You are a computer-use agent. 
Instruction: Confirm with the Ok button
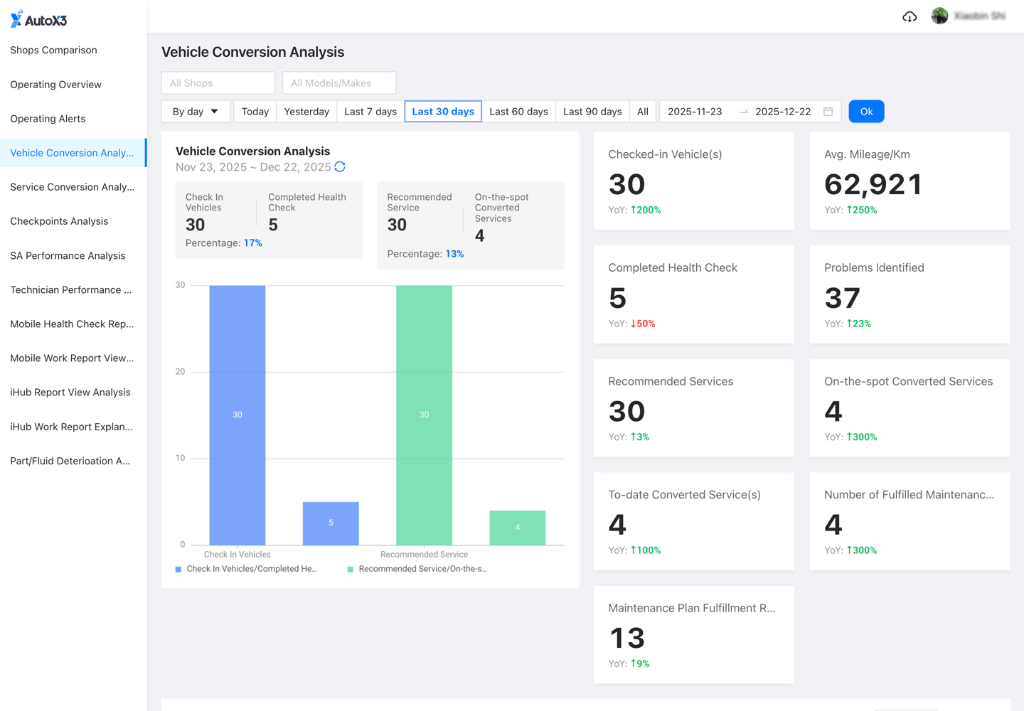click(866, 112)
